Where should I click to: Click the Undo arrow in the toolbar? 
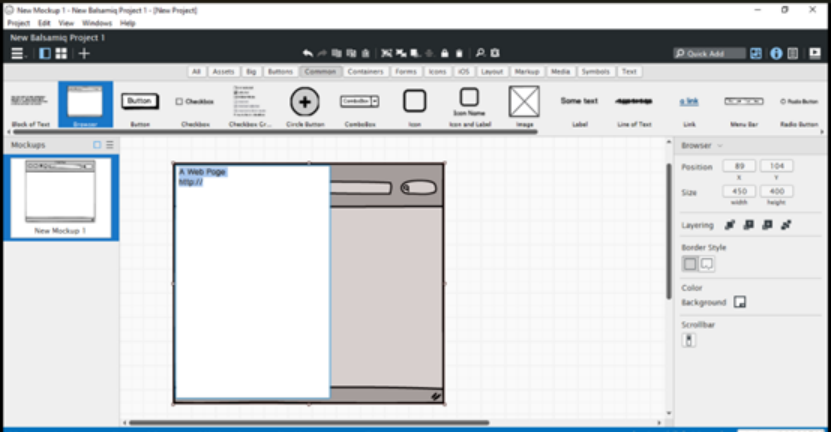pyautogui.click(x=307, y=53)
